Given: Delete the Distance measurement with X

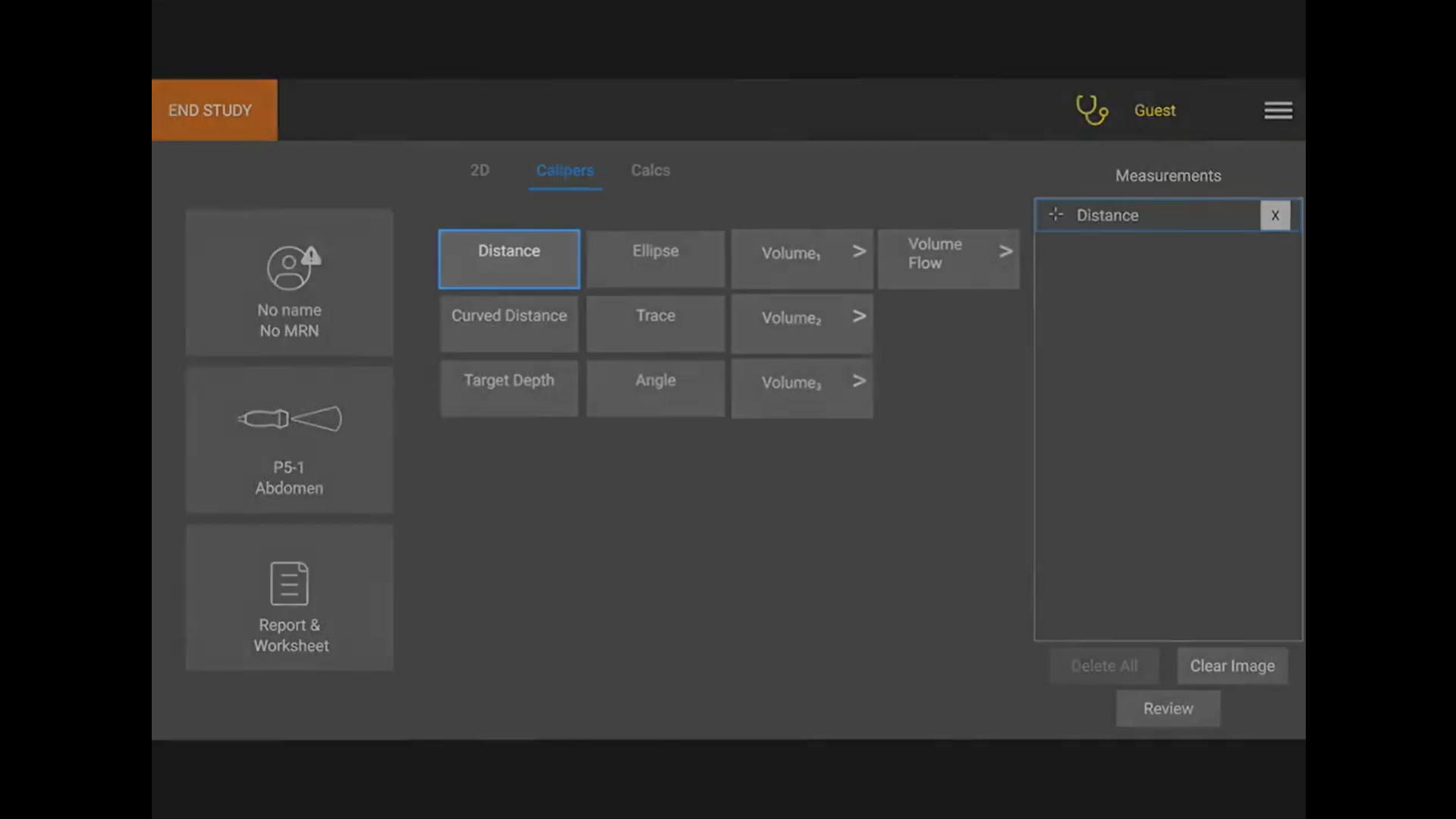Looking at the screenshot, I should pos(1275,215).
